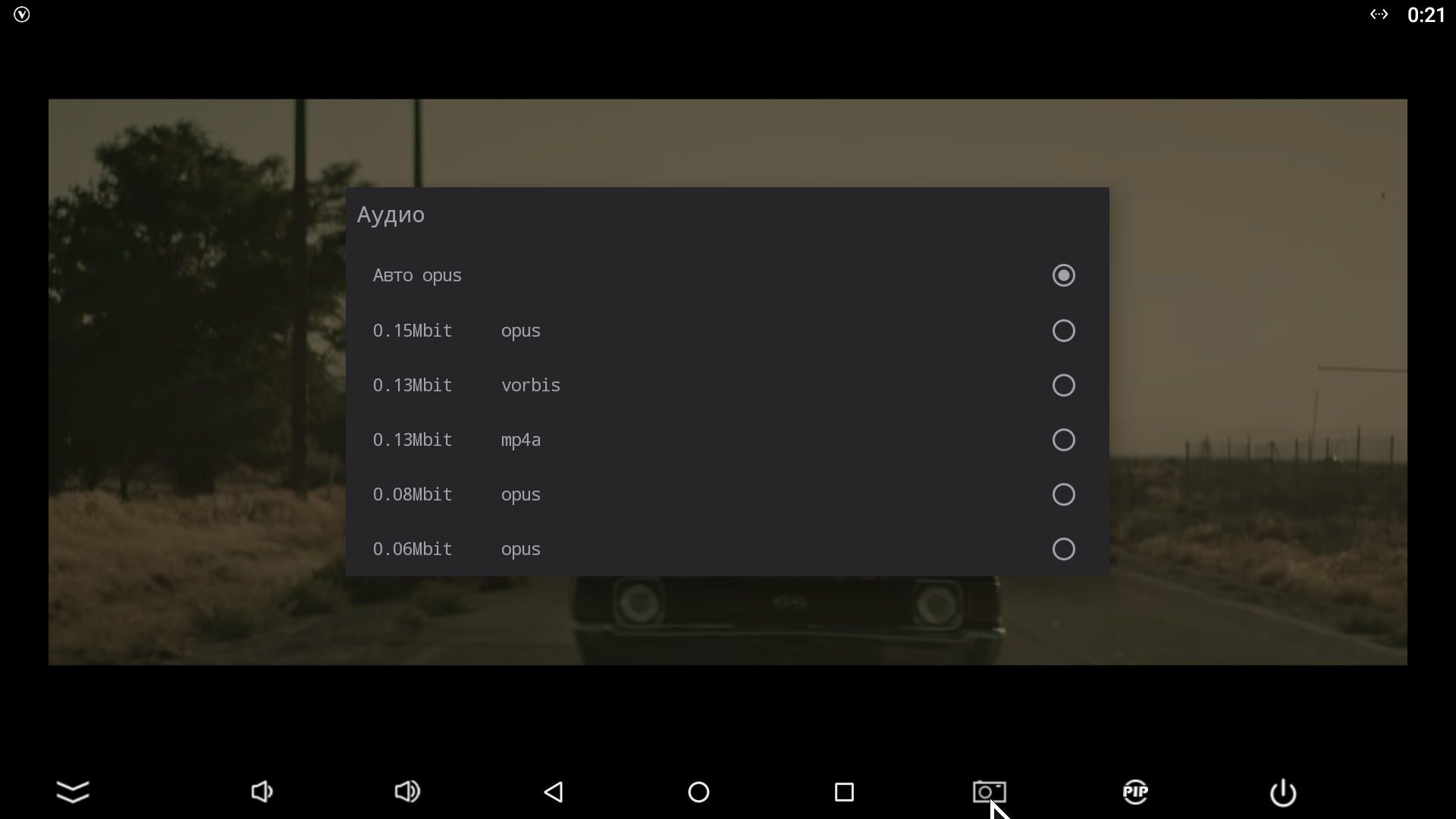The width and height of the screenshot is (1456, 819).
Task: Lower volume with the single-wave speaker icon
Action: [x=262, y=792]
